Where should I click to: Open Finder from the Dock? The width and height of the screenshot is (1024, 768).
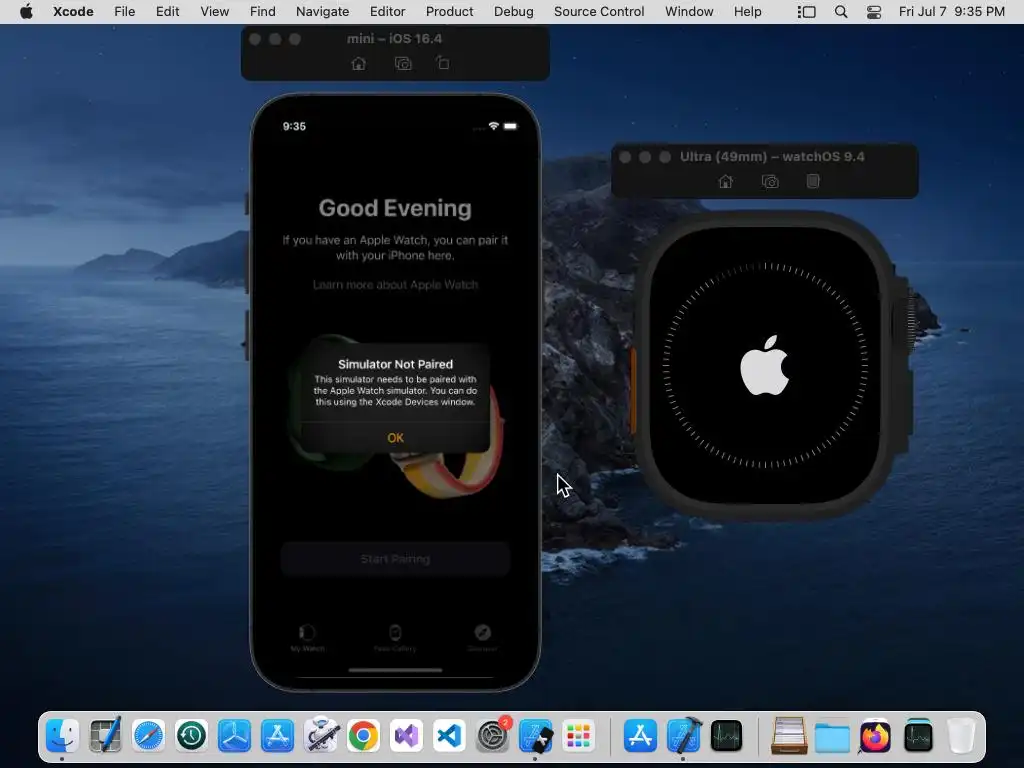click(x=62, y=736)
